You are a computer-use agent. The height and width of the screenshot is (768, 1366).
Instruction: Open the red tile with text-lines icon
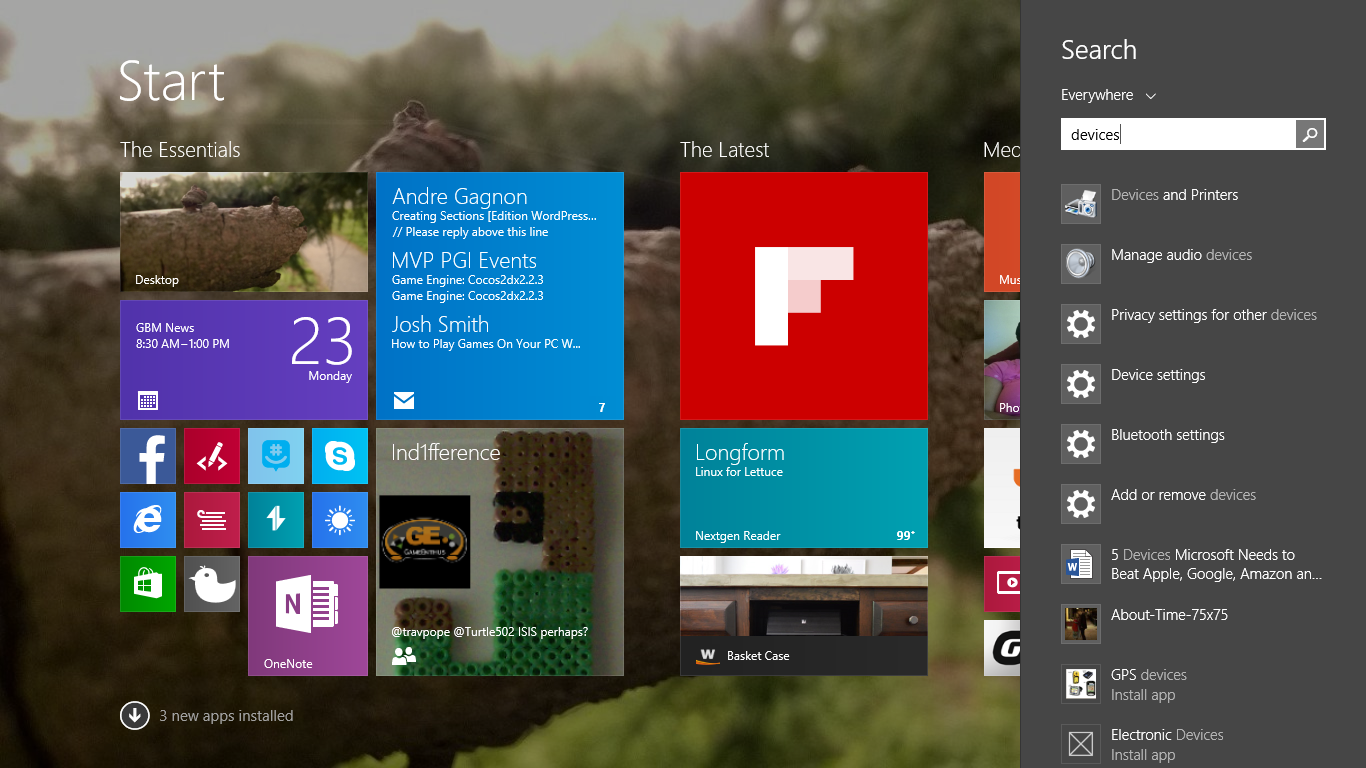(212, 520)
